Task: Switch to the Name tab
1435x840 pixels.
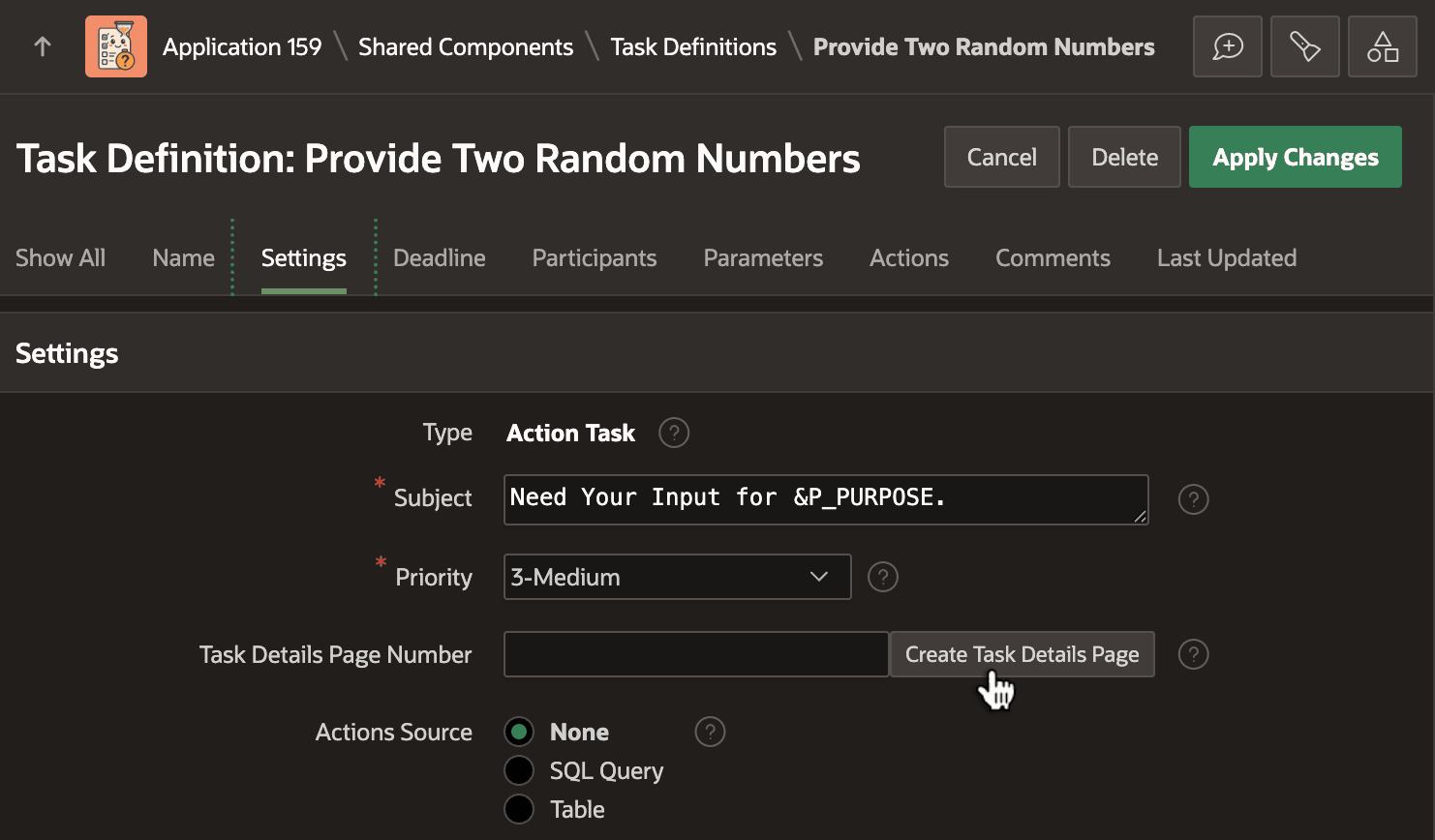Action: pos(184,257)
